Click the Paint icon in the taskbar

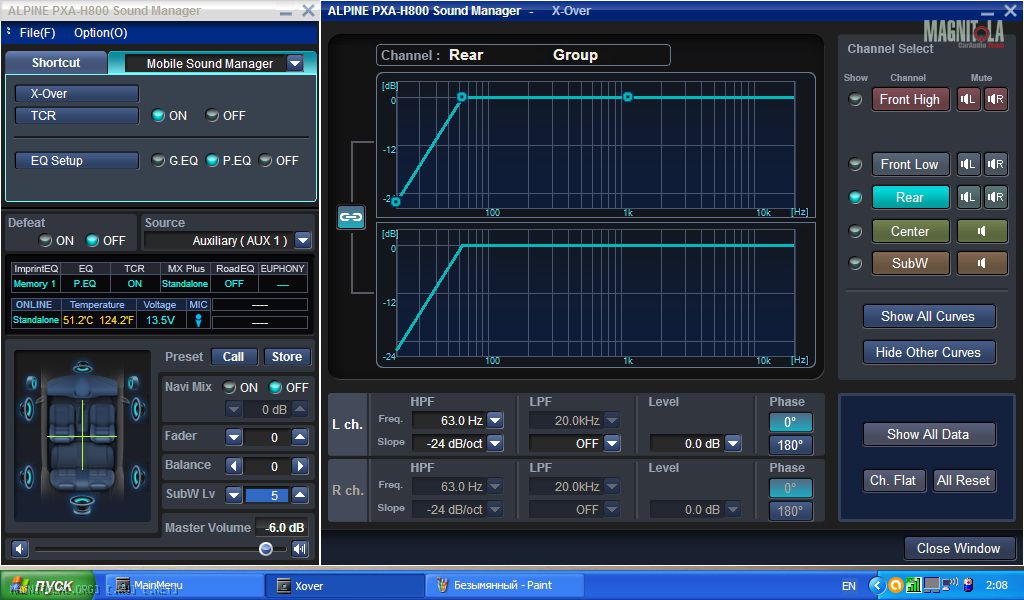(443, 585)
